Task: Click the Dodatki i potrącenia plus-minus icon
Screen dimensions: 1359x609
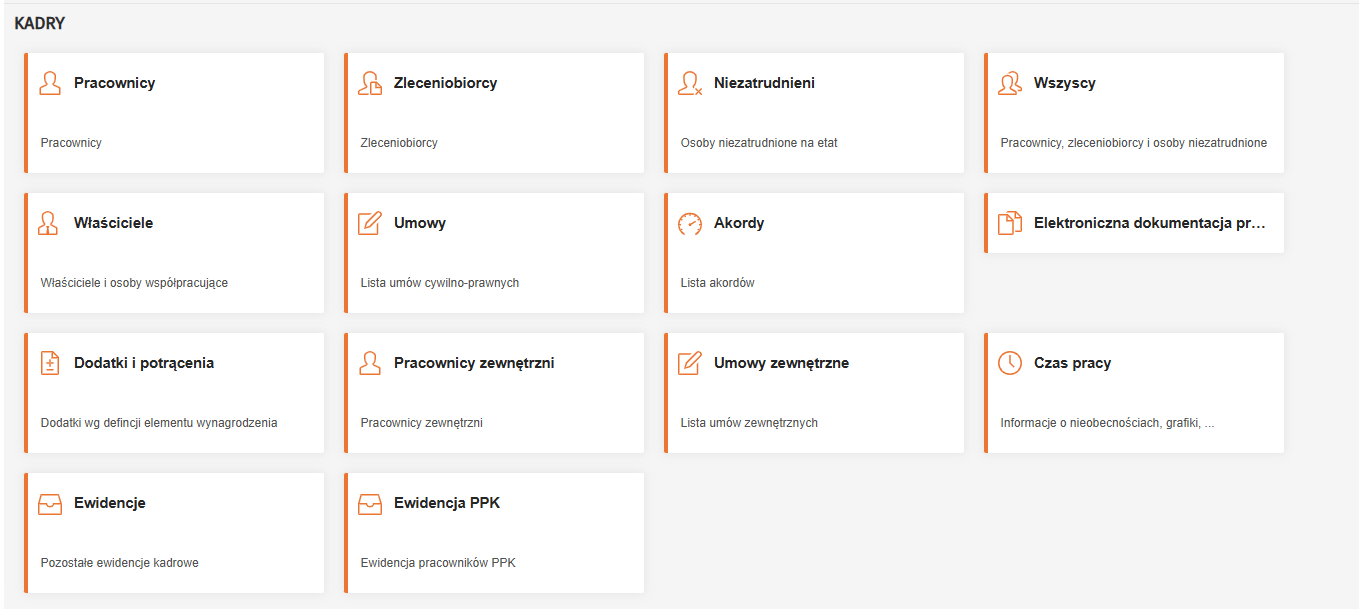Action: 50,363
